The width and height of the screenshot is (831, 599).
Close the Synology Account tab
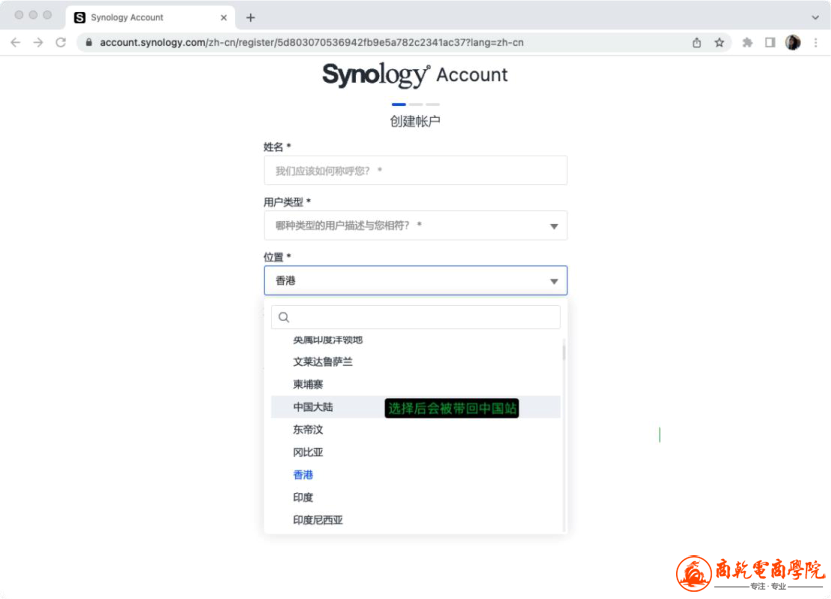click(x=224, y=17)
